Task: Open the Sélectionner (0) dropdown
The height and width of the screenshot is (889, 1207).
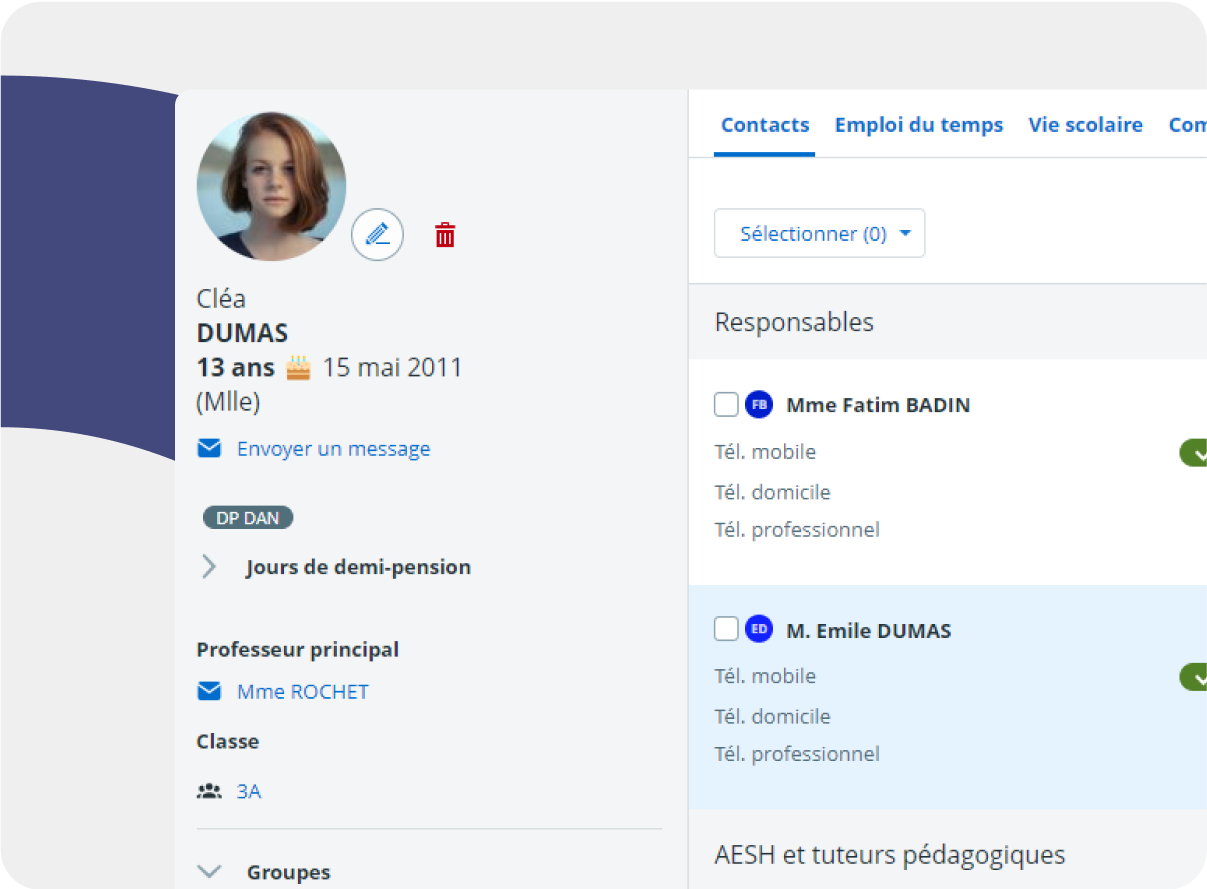Action: (x=819, y=233)
